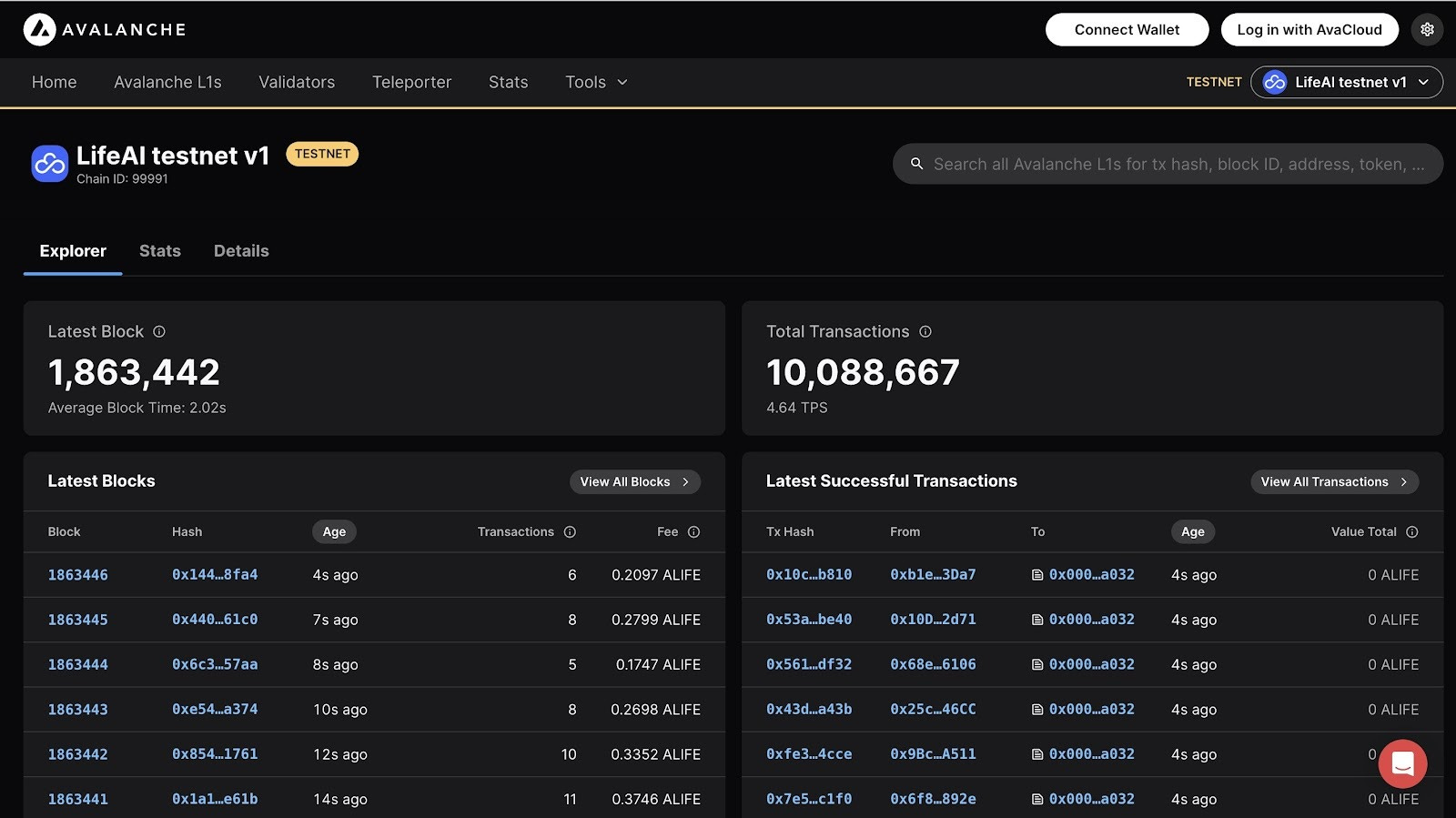Open block 1863441 link

[x=77, y=799]
